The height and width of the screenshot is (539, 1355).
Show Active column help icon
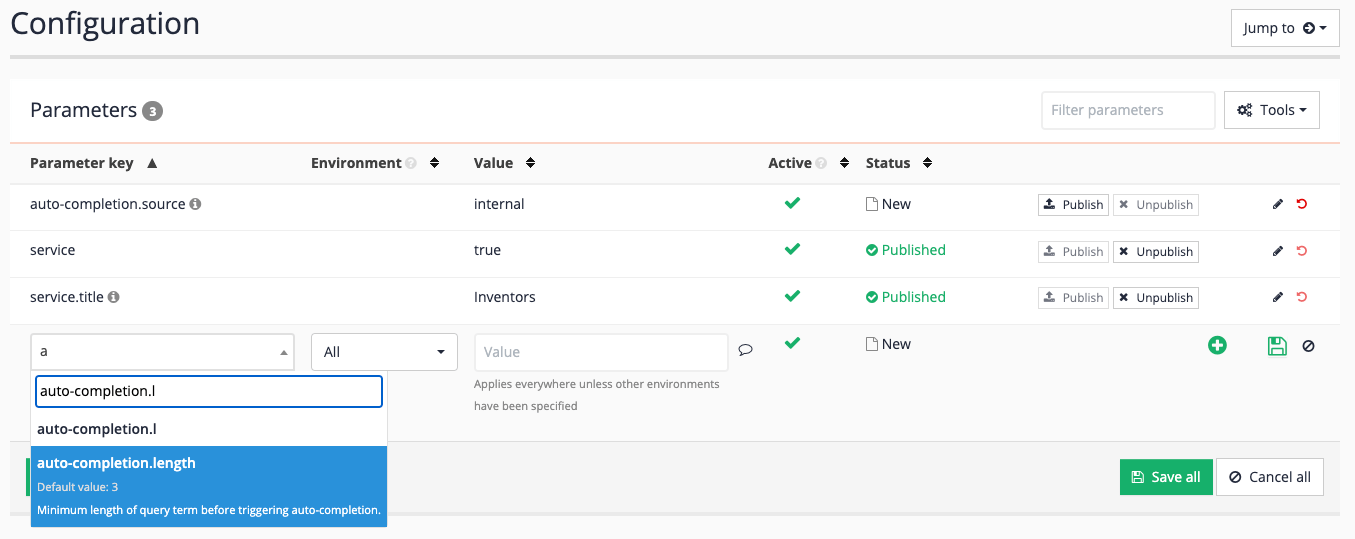[x=821, y=163]
